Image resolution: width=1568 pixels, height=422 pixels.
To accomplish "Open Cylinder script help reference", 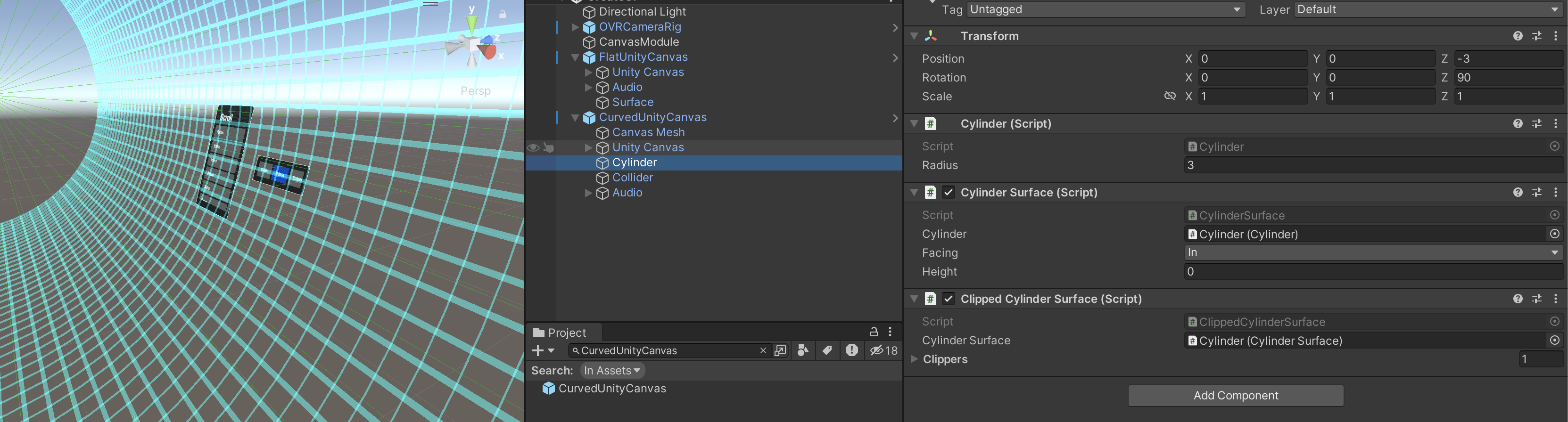I will coord(1518,123).
